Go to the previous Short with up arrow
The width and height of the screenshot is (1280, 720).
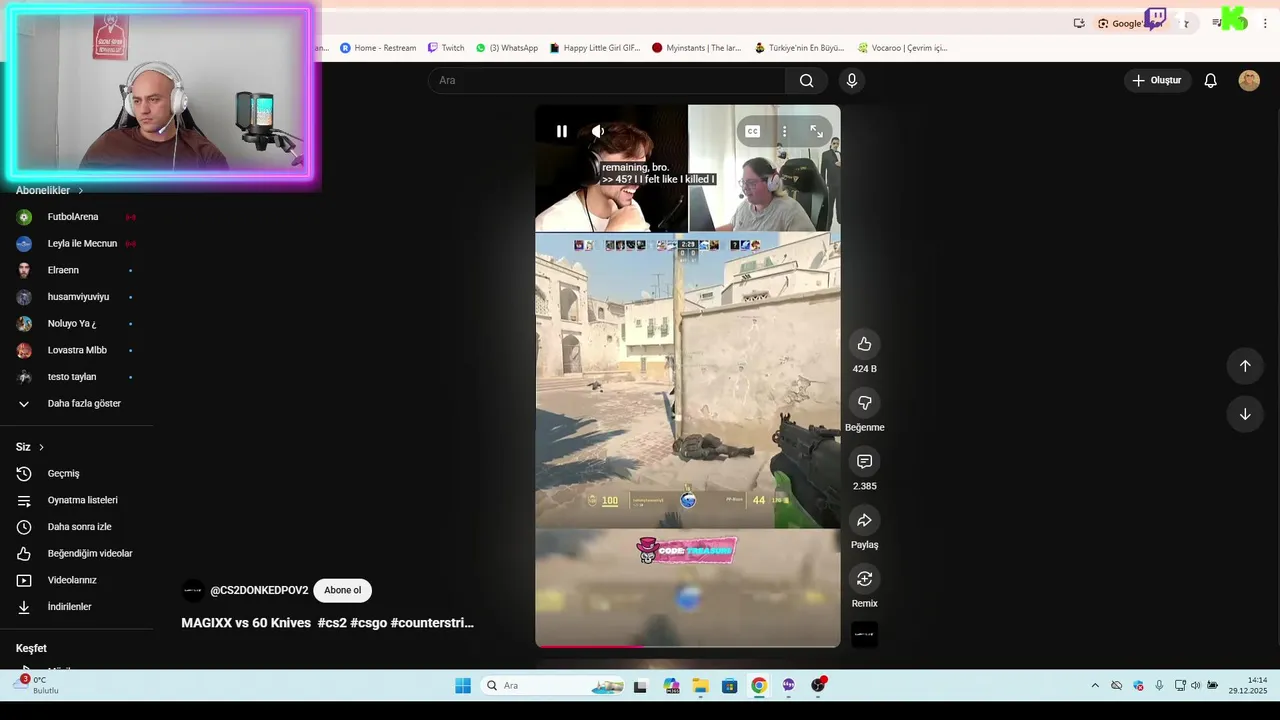point(1245,366)
